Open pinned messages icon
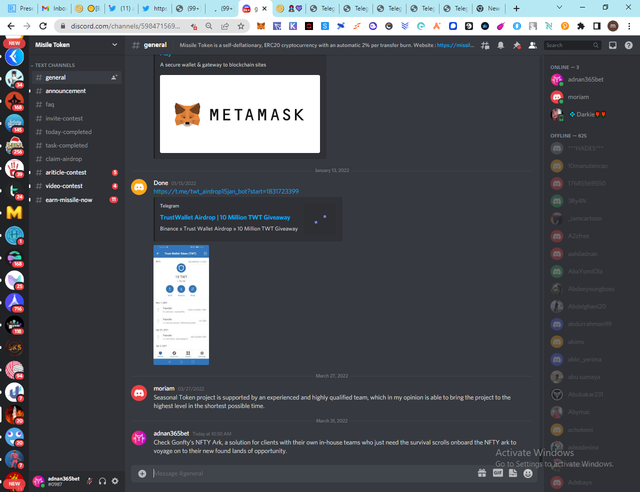 pos(517,45)
